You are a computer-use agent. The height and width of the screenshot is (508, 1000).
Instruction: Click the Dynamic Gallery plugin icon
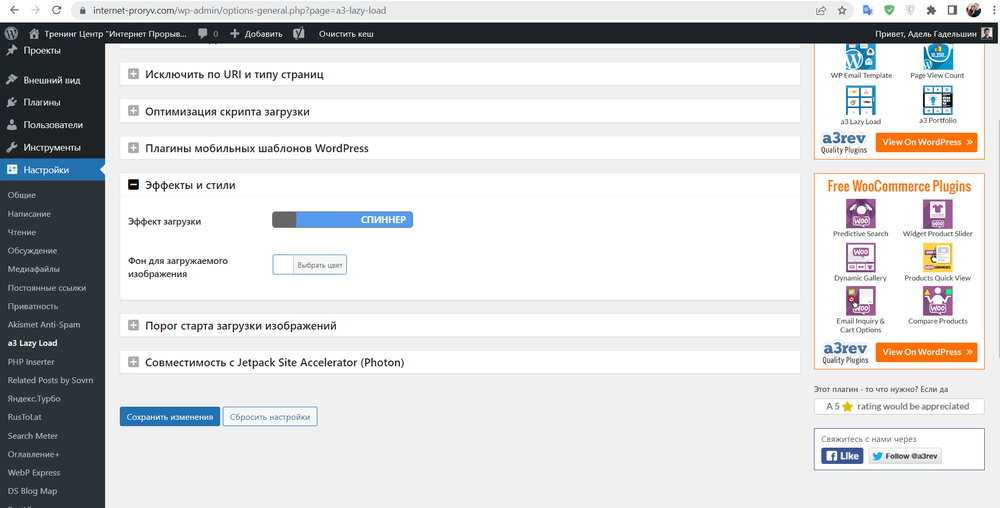pyautogui.click(x=860, y=258)
